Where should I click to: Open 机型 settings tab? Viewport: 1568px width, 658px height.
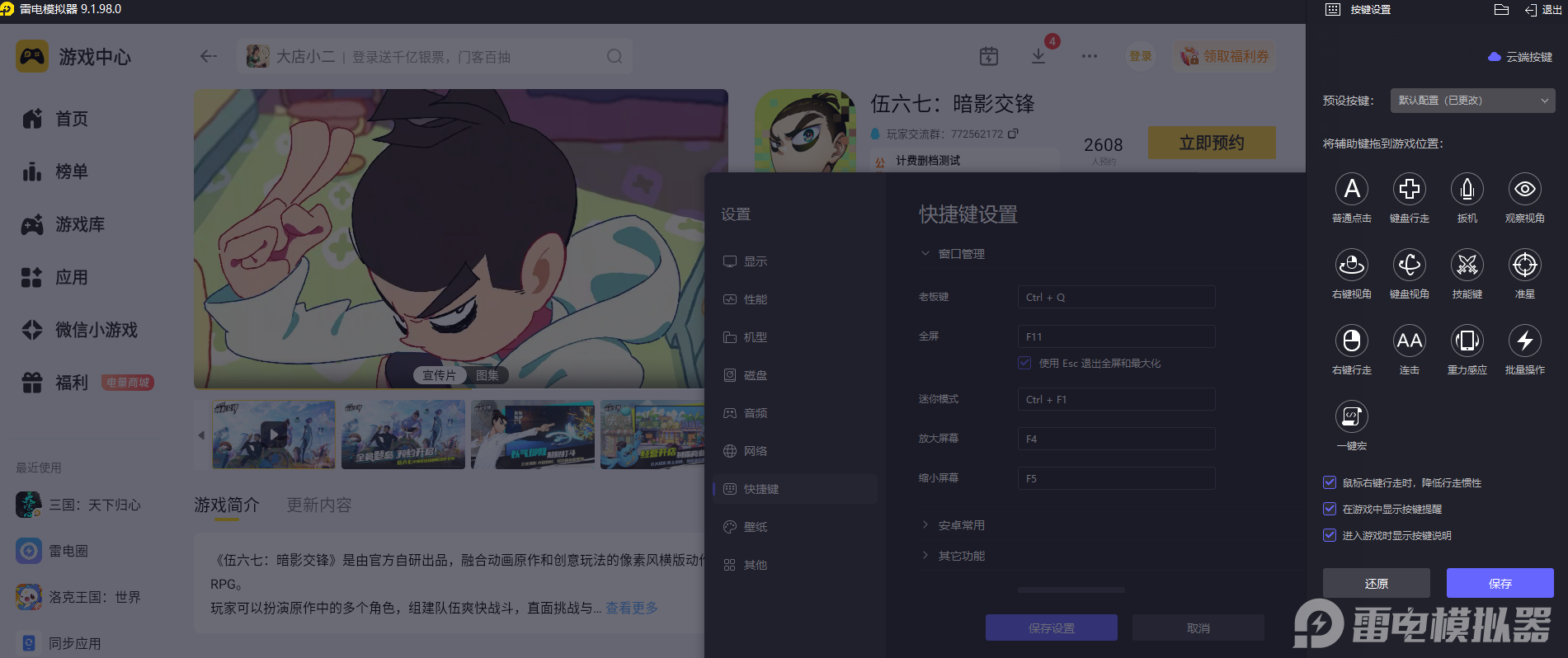point(795,337)
